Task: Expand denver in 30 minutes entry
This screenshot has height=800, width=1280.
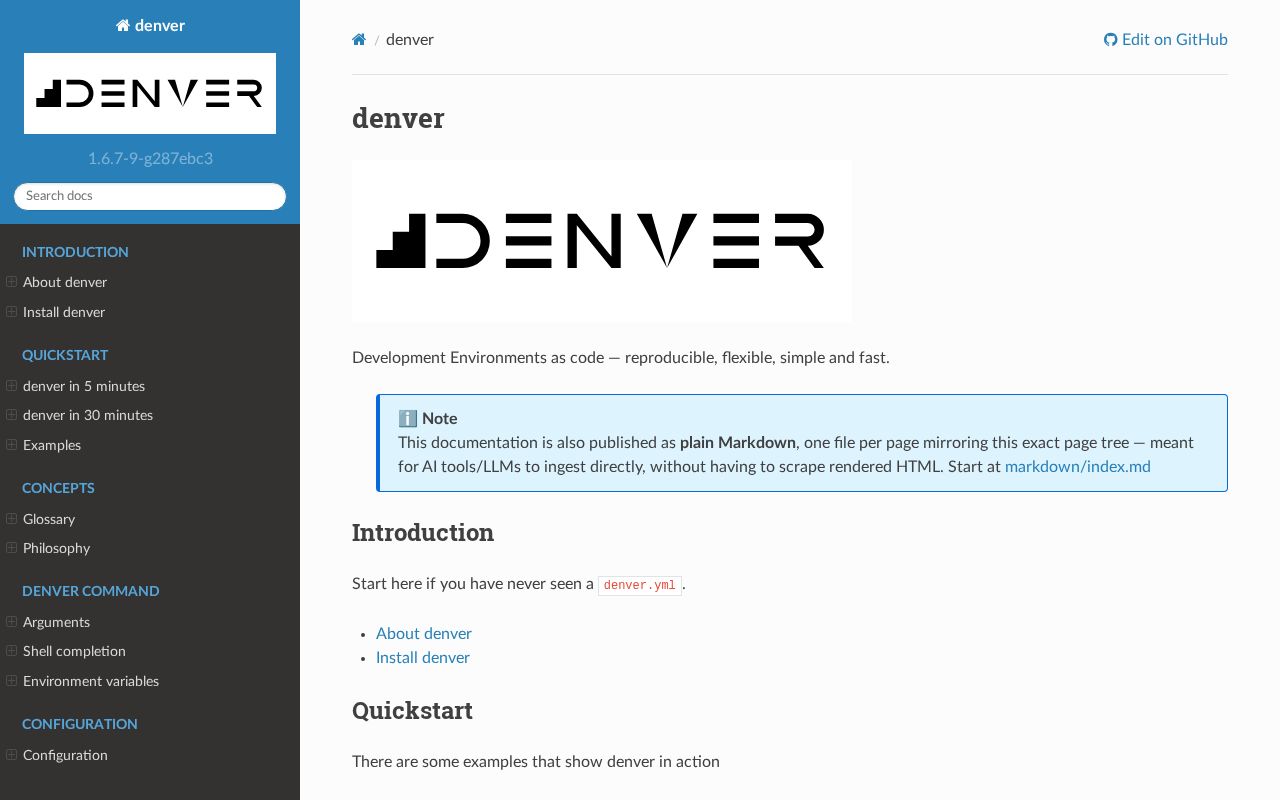Action: tap(12, 415)
